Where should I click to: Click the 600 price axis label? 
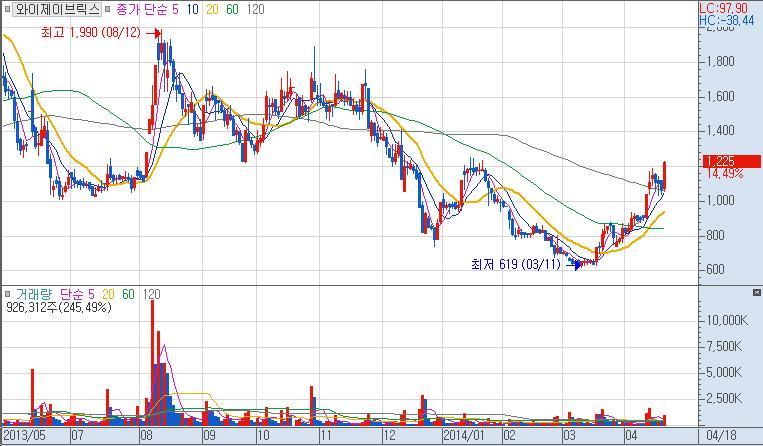pos(715,270)
